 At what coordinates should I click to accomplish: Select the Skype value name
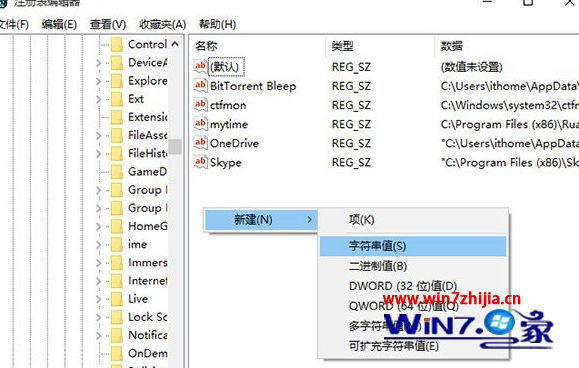tap(226, 162)
